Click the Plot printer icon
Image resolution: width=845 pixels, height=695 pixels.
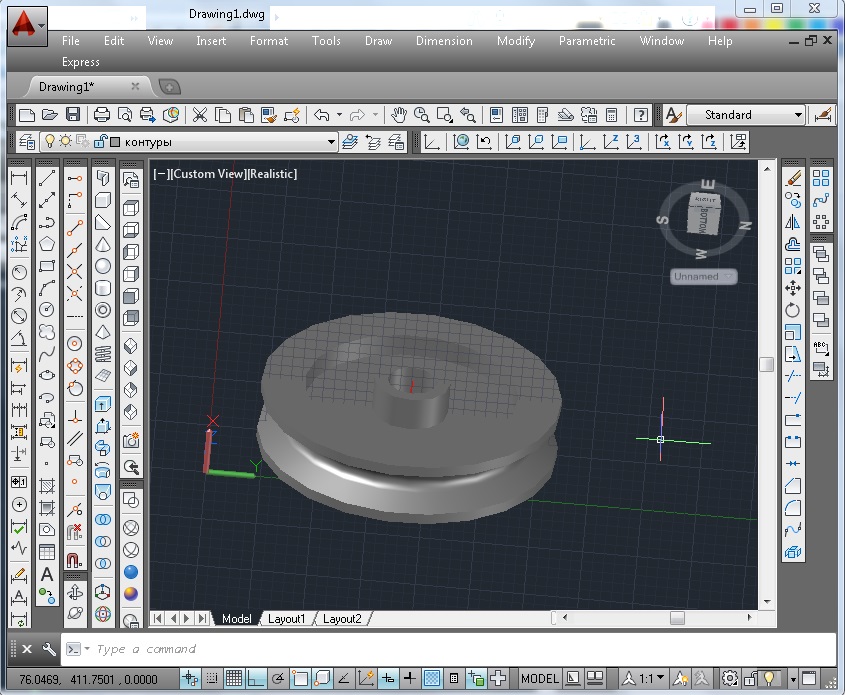(x=101, y=115)
